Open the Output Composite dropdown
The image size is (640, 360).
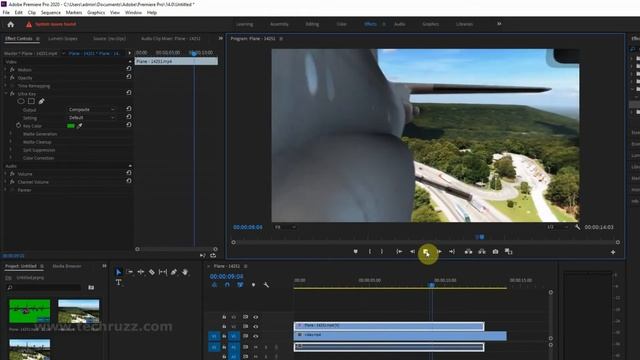[x=91, y=110]
